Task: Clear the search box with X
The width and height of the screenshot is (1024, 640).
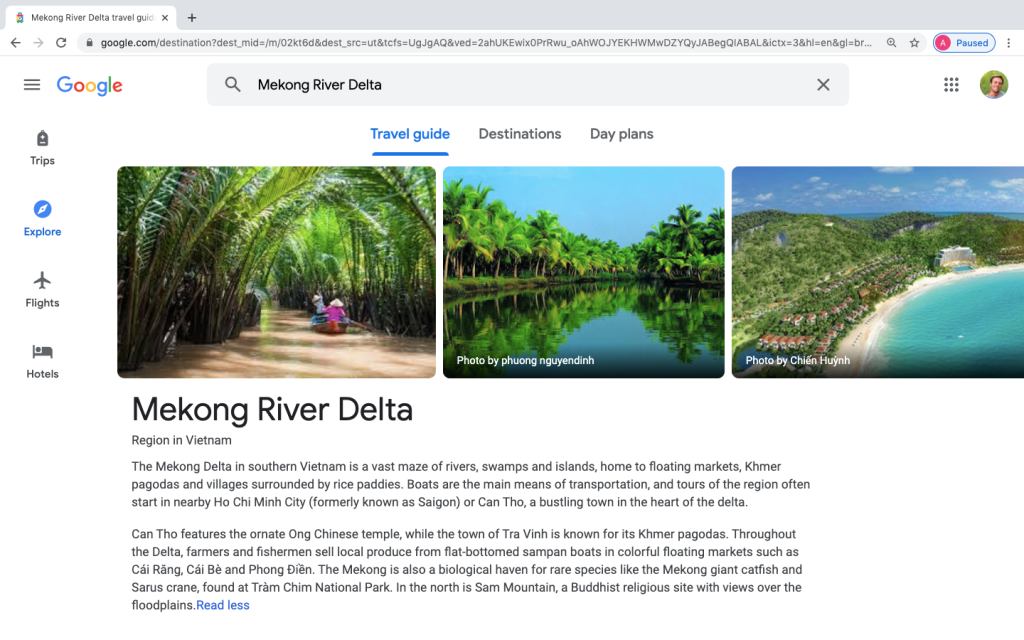Action: point(823,85)
